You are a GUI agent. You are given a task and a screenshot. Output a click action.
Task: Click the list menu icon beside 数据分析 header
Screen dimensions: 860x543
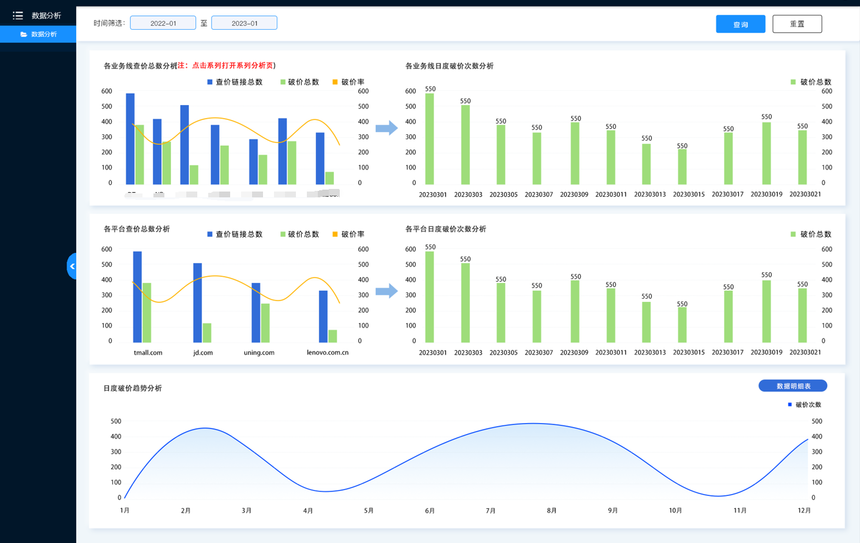18,15
